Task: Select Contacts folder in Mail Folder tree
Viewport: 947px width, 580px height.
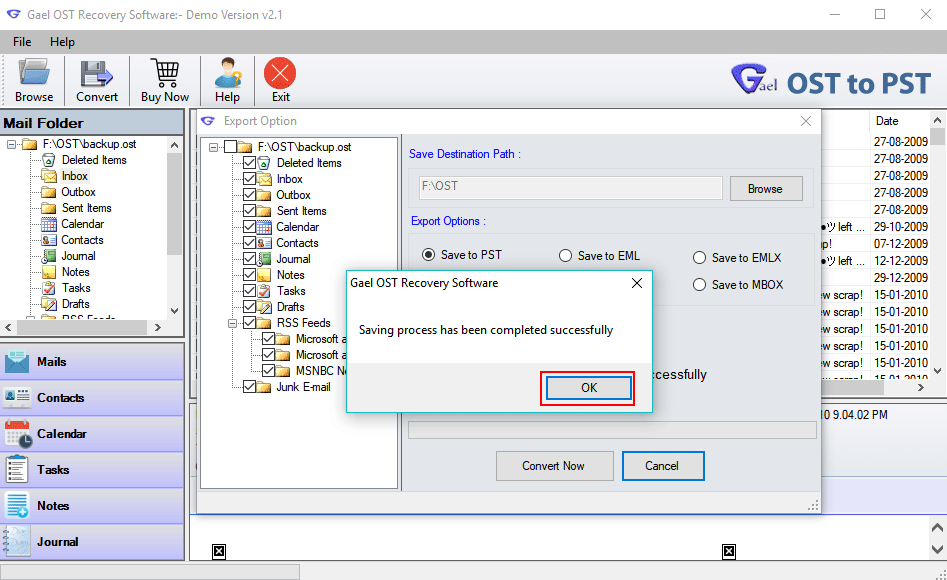Action: [82, 240]
